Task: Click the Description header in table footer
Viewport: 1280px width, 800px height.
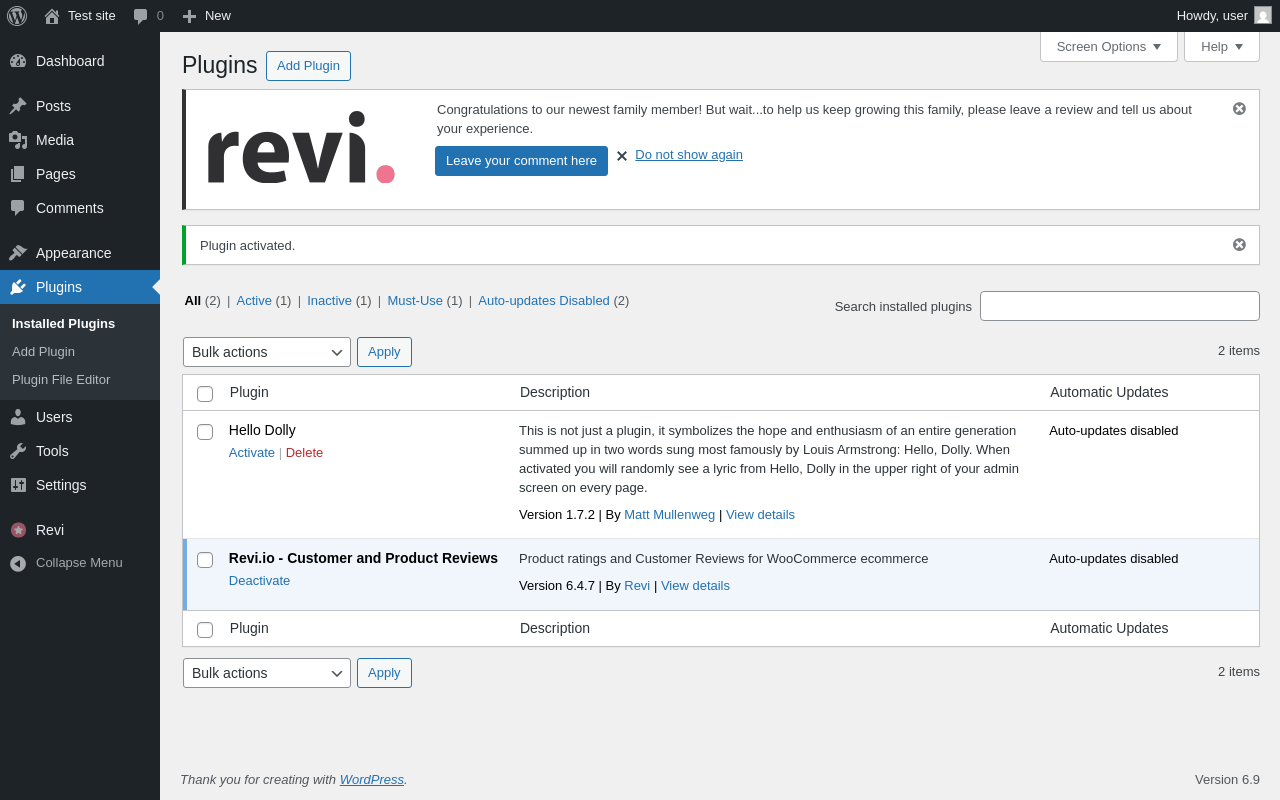Action: 555,628
